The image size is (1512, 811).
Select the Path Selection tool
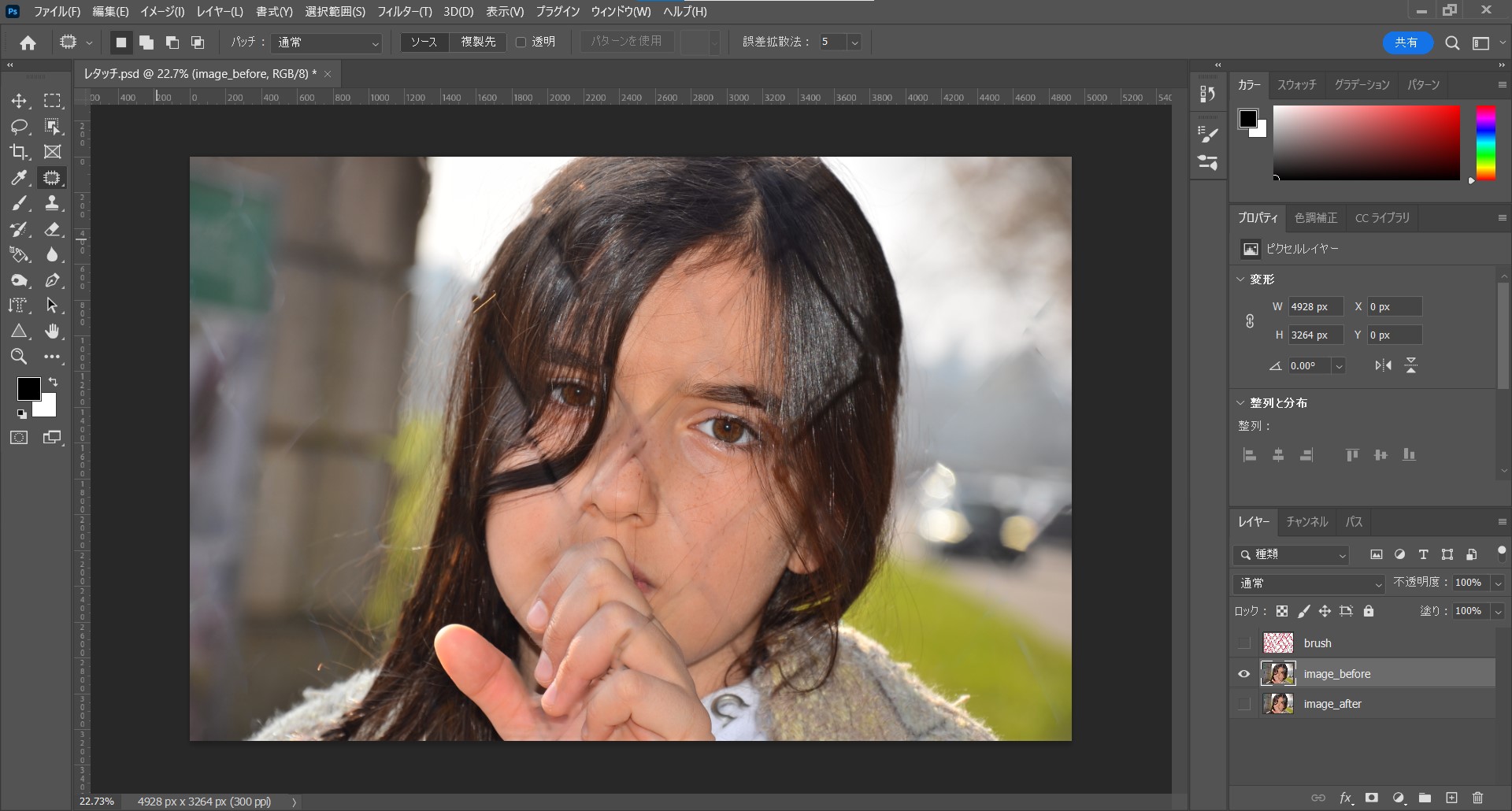(52, 306)
